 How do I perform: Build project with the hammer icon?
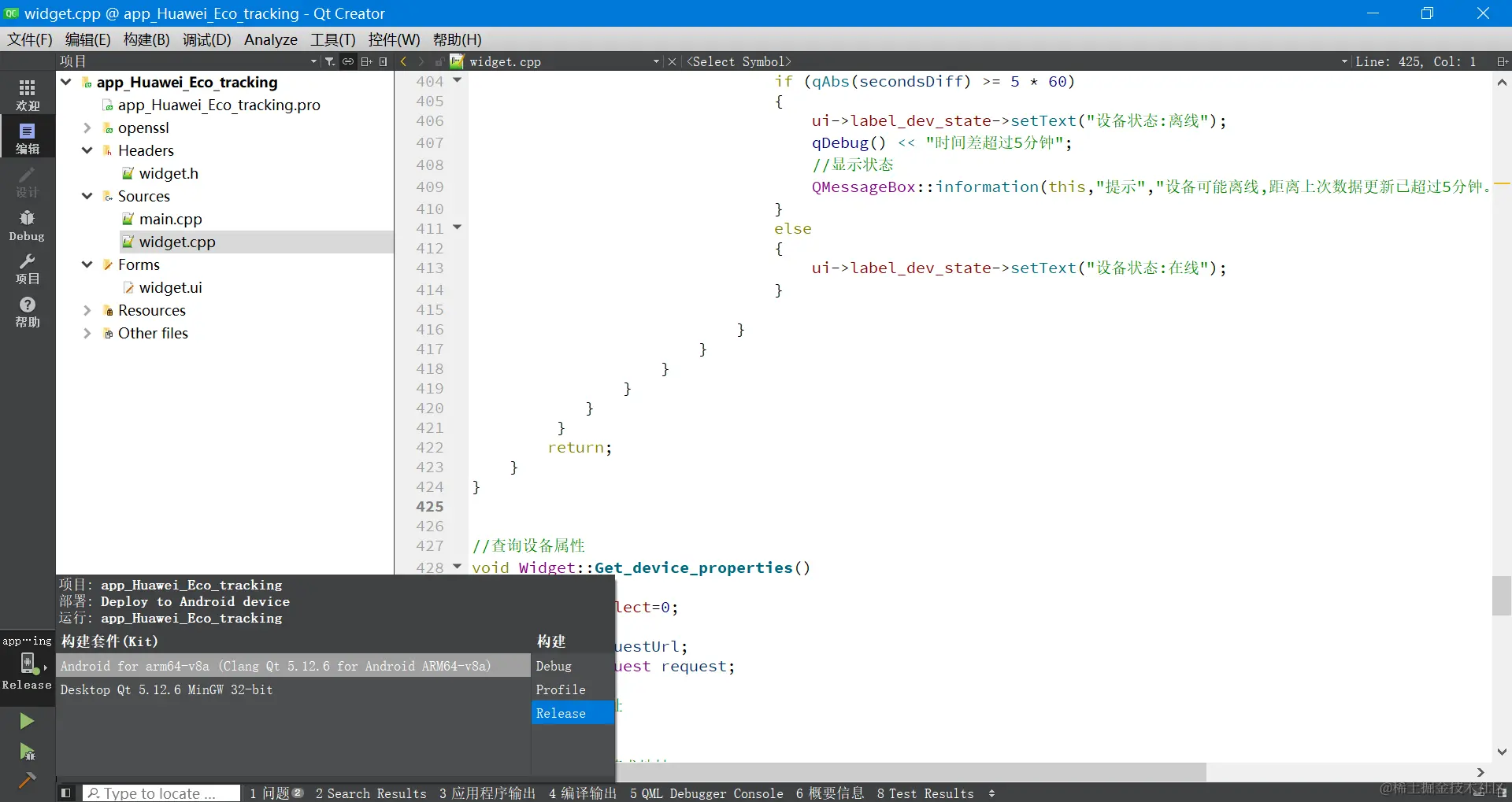pyautogui.click(x=27, y=780)
